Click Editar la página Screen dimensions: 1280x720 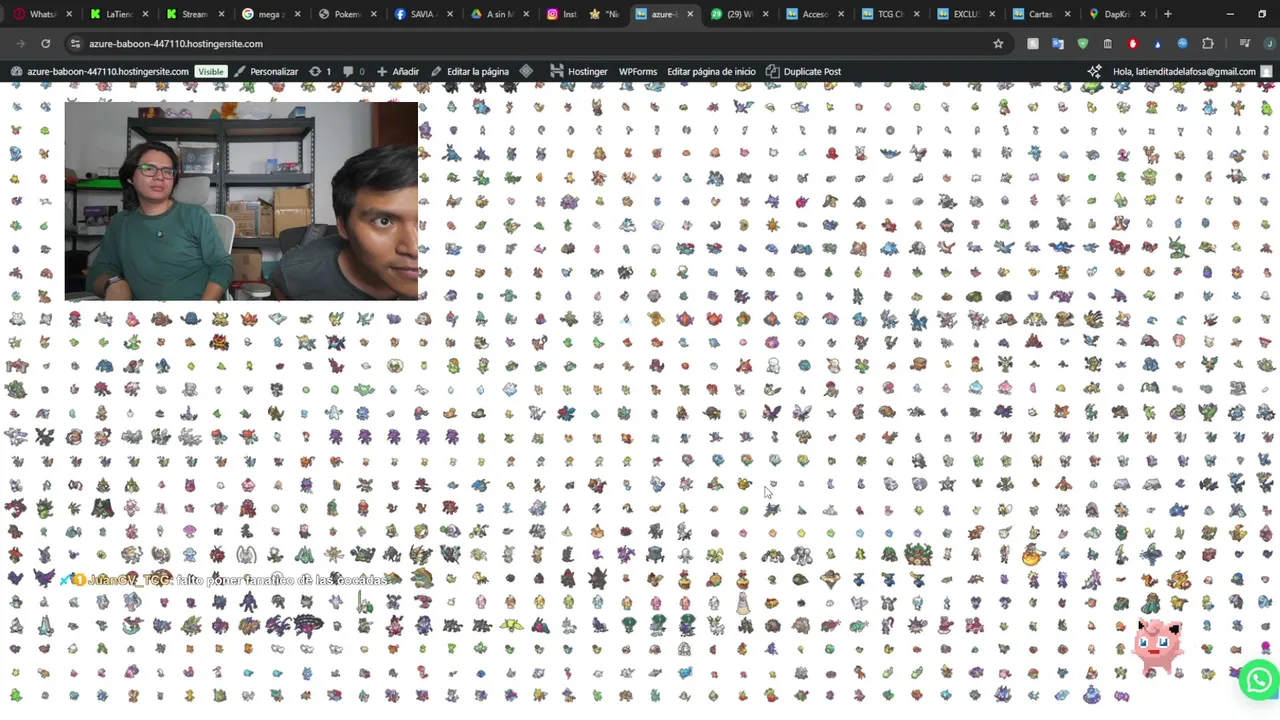point(470,72)
